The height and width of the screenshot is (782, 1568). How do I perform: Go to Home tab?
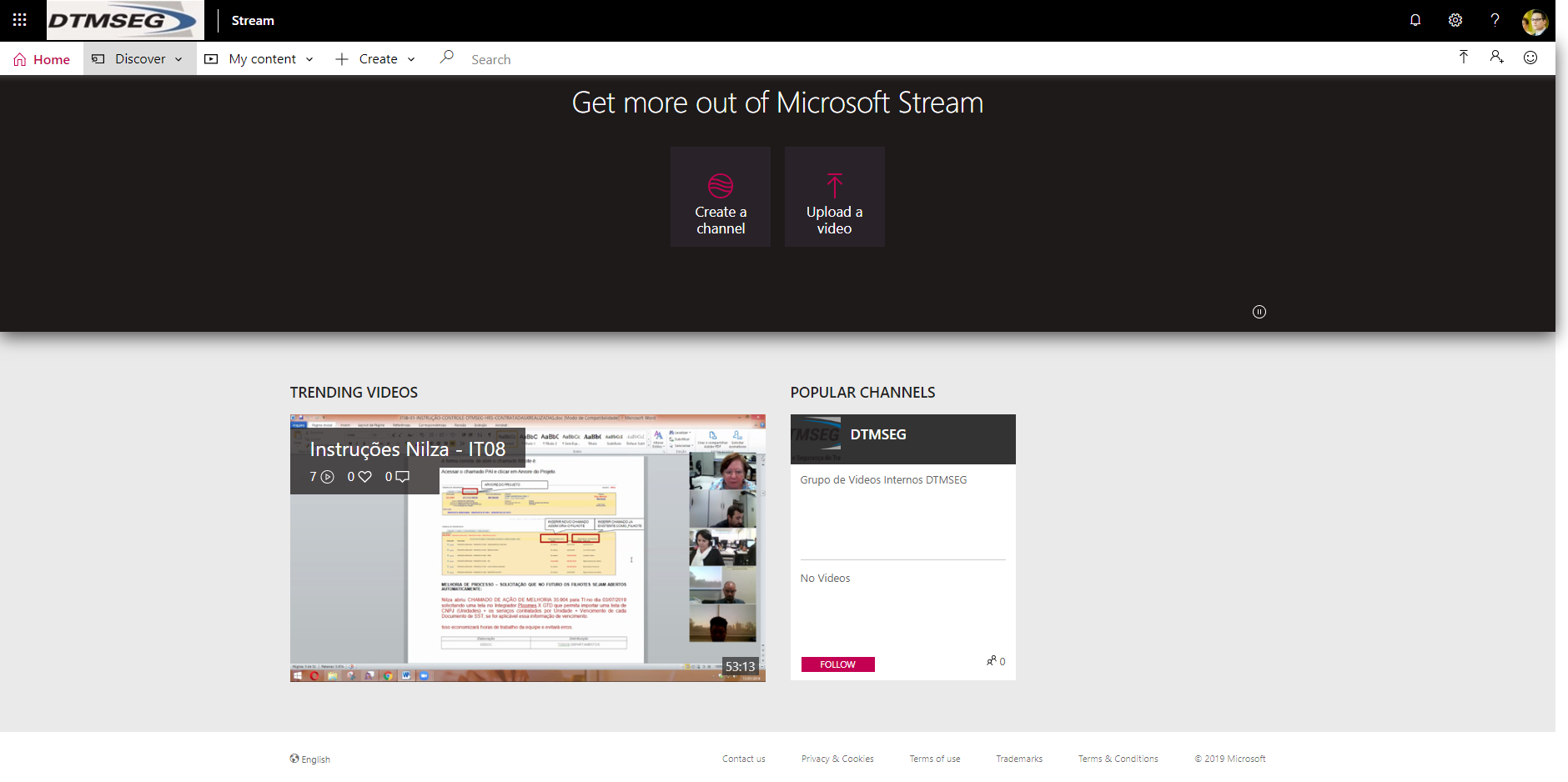tap(42, 59)
